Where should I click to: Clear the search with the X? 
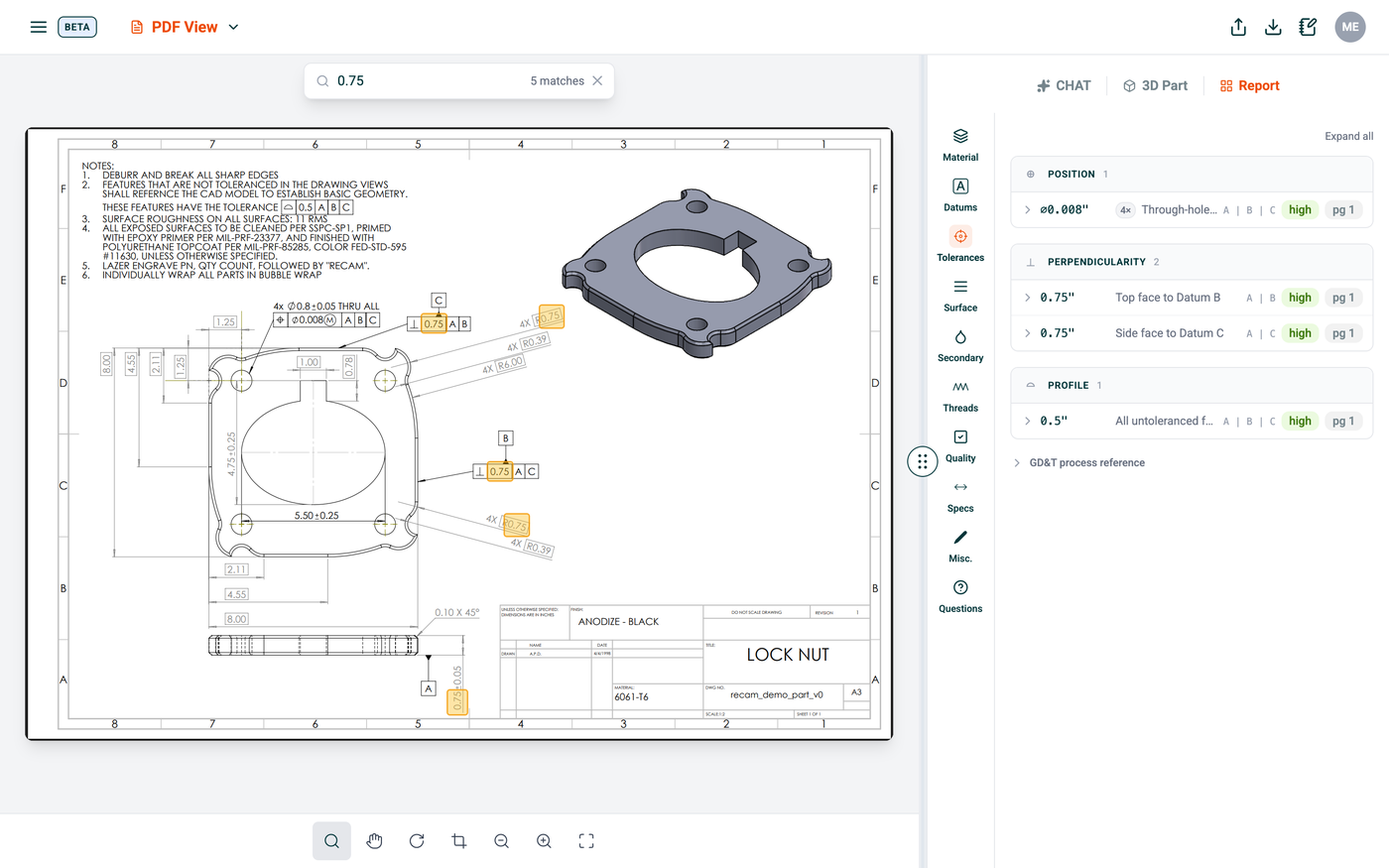(597, 81)
